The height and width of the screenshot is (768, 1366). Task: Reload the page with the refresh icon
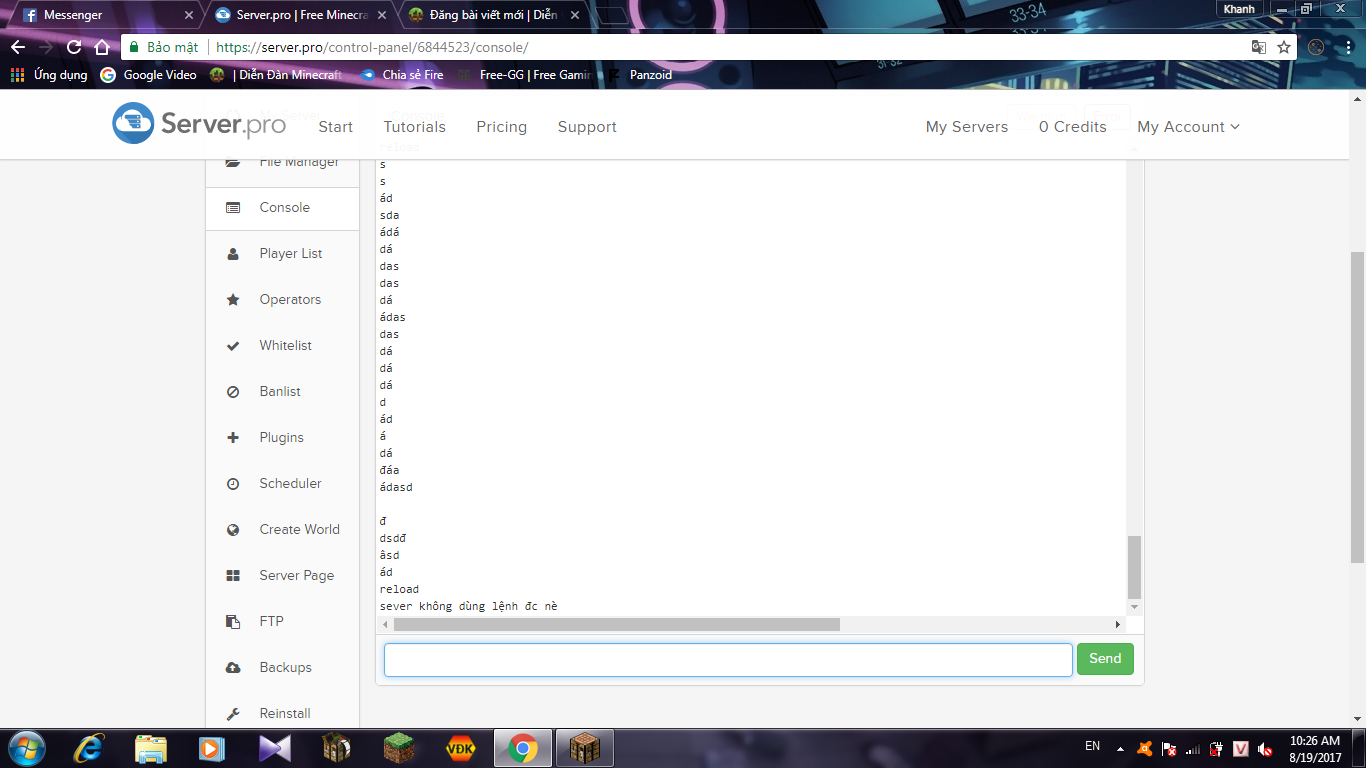pos(74,47)
